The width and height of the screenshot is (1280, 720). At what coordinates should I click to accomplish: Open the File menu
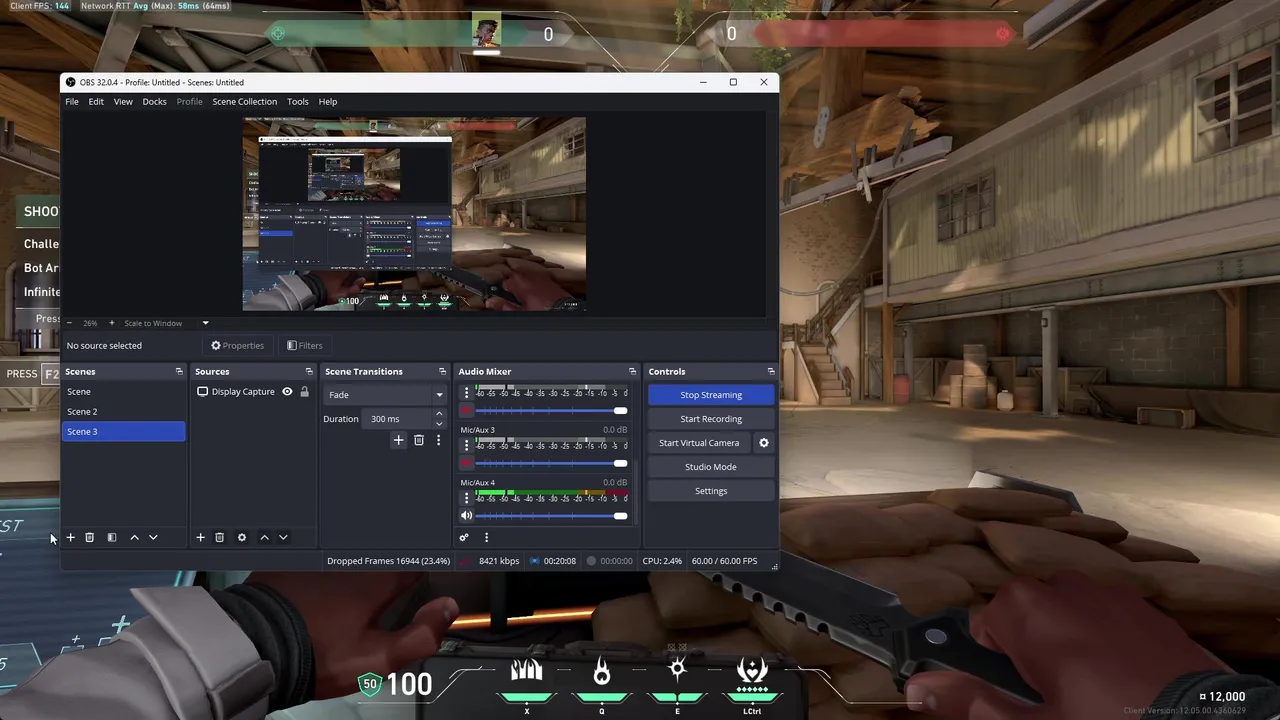click(x=72, y=101)
